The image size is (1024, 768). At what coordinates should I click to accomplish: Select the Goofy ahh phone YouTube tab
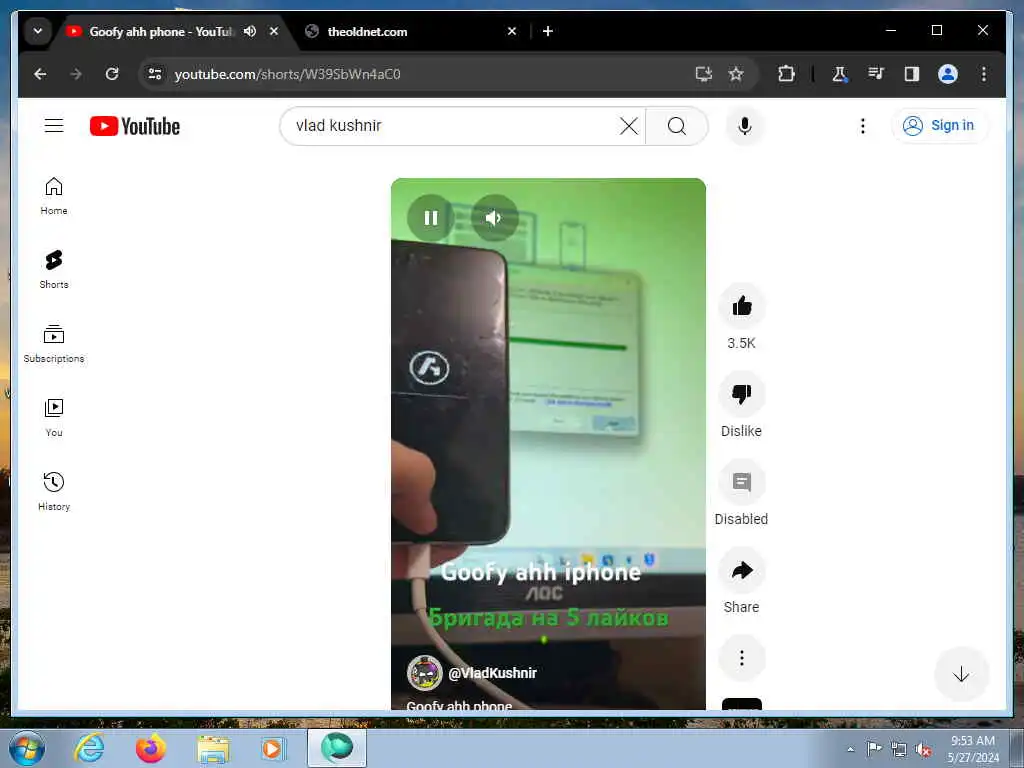161,31
